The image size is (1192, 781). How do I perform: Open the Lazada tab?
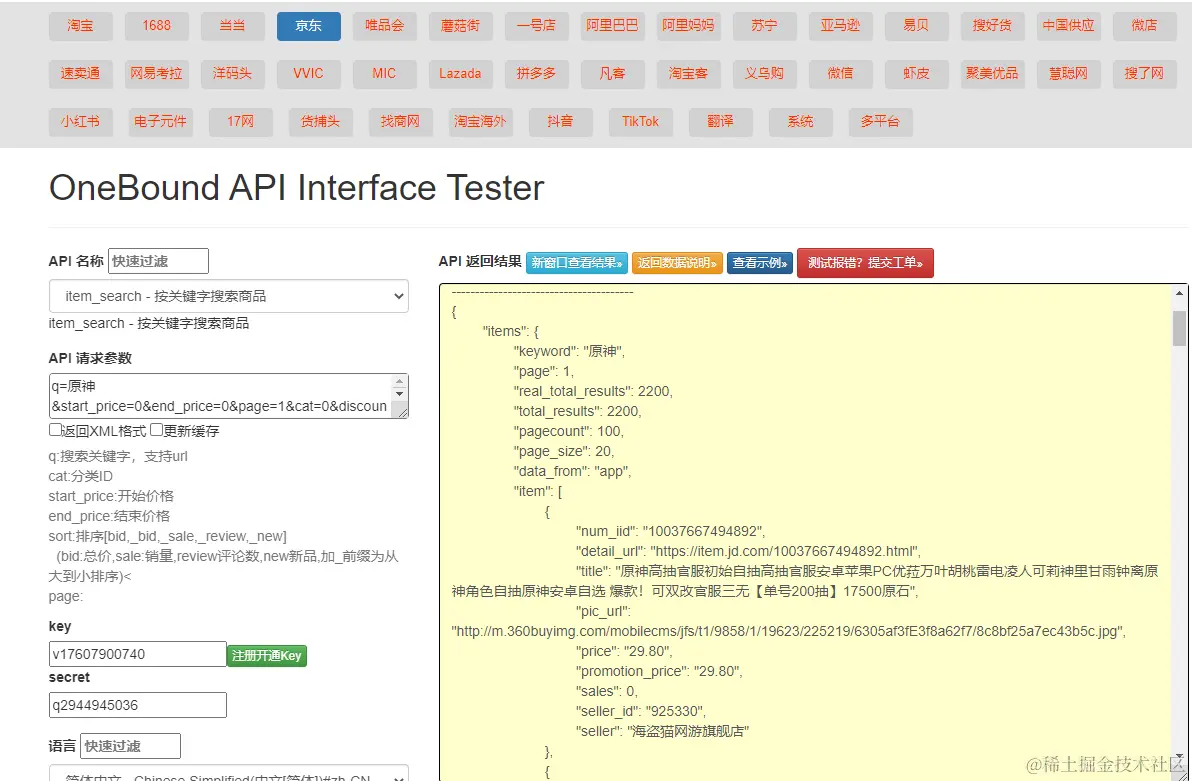[461, 74]
